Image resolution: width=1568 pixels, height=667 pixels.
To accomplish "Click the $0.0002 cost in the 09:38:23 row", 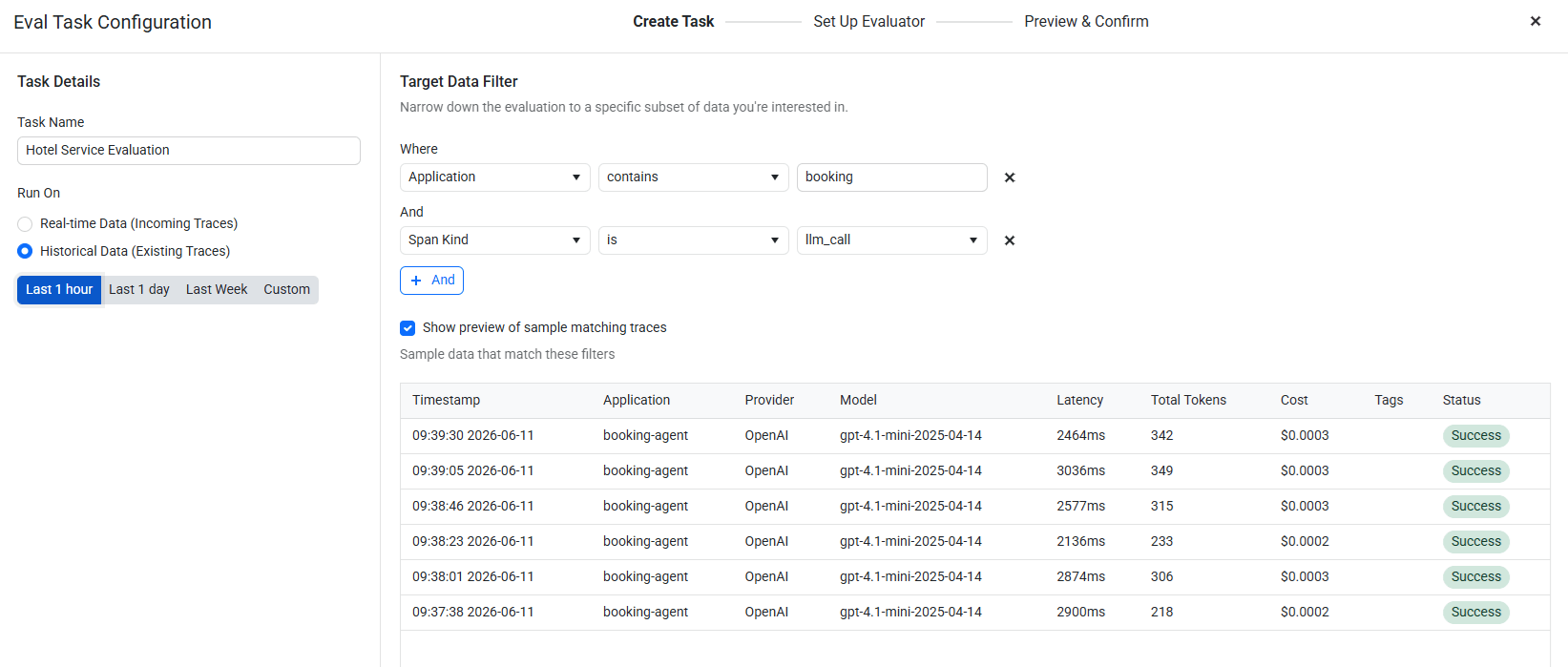I will click(1305, 542).
